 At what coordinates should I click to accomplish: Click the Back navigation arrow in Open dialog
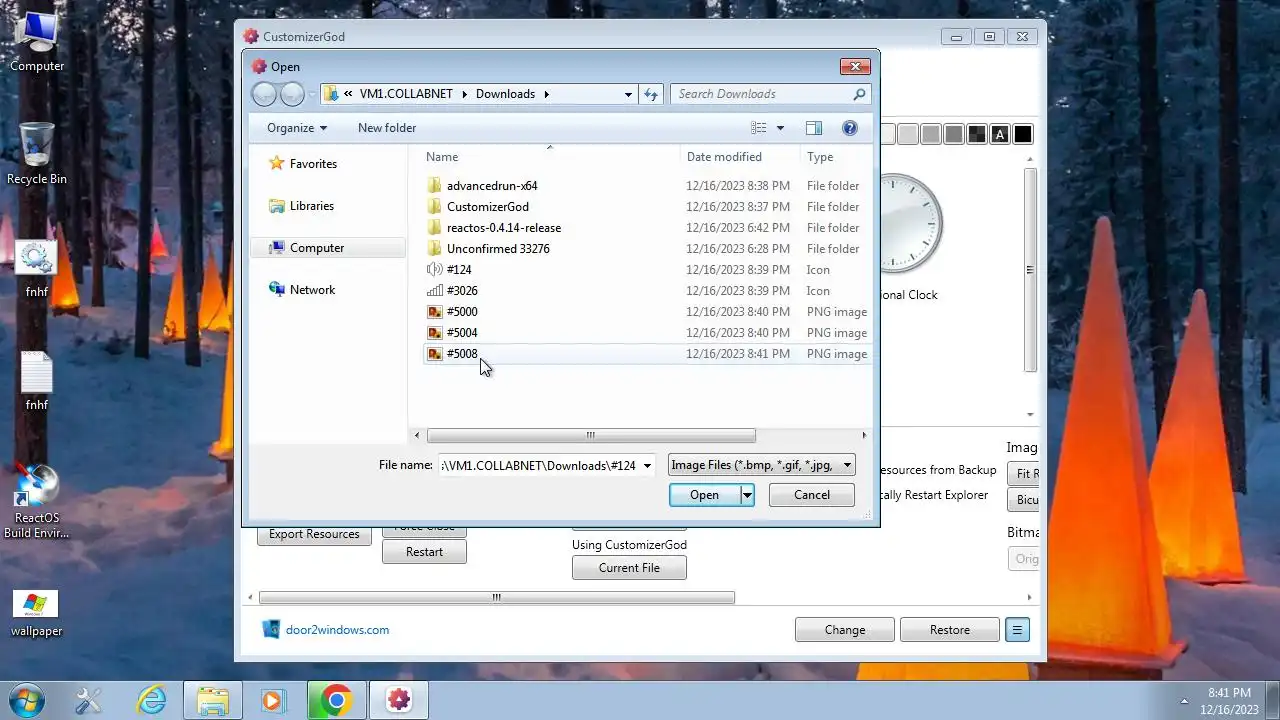click(x=264, y=94)
